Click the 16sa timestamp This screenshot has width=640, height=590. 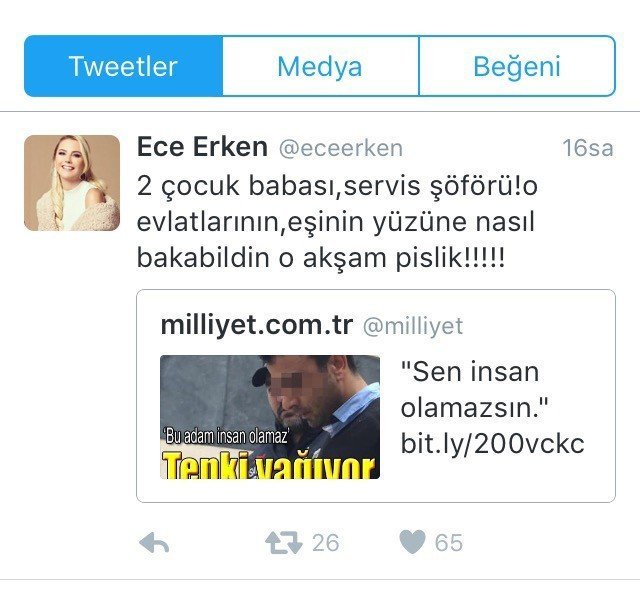[x=588, y=148]
